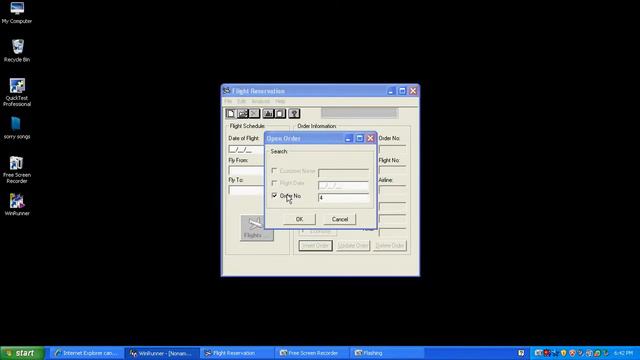Viewport: 640px width, 360px height.
Task: Click the Help question-mark toolbar icon
Action: [294, 113]
